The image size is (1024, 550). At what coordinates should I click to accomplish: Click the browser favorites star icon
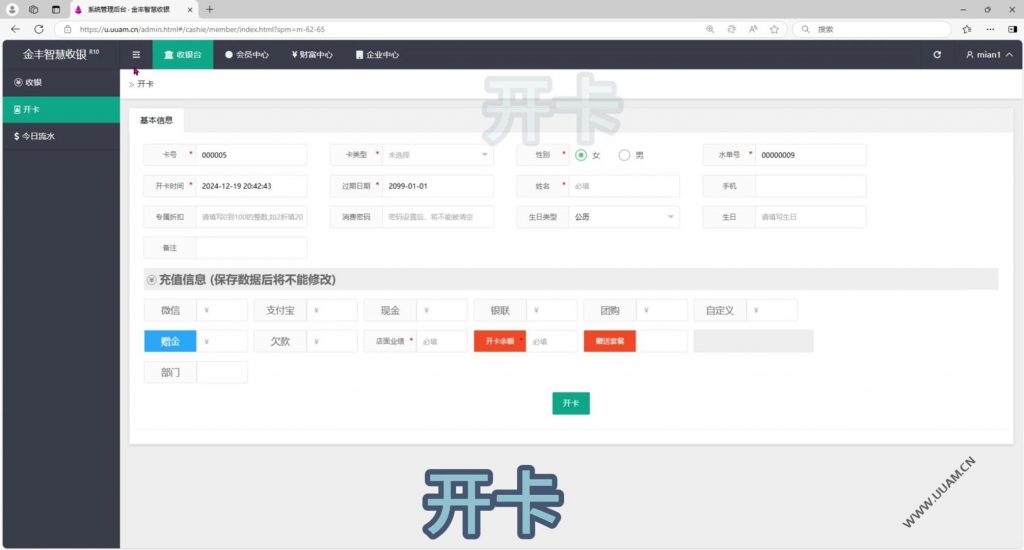[967, 29]
